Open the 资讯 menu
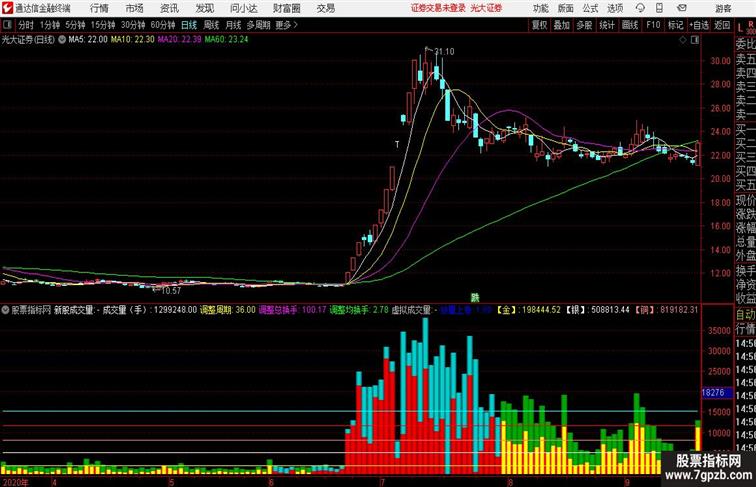The height and width of the screenshot is (487, 756). [169, 8]
